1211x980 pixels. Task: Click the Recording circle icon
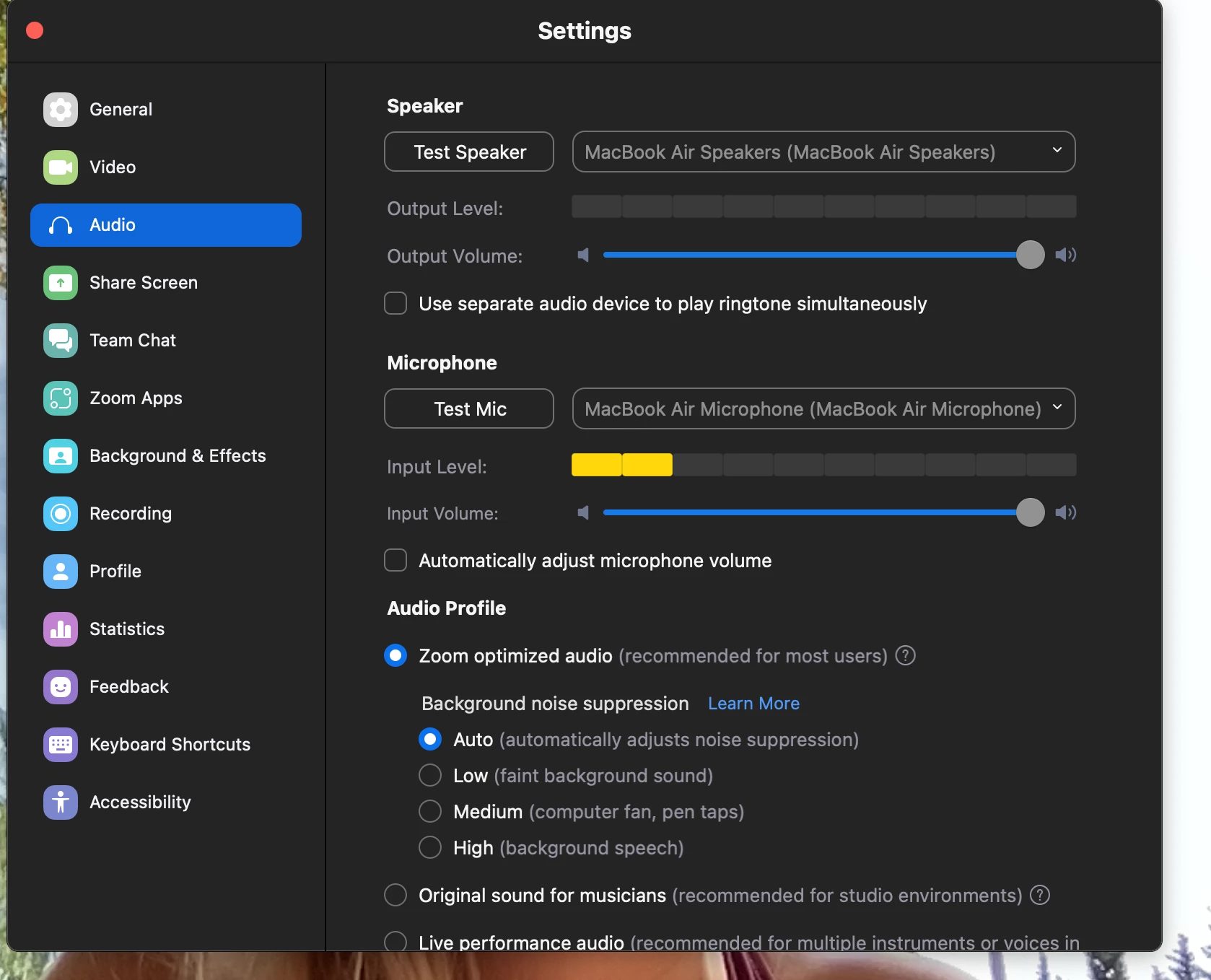(x=61, y=514)
